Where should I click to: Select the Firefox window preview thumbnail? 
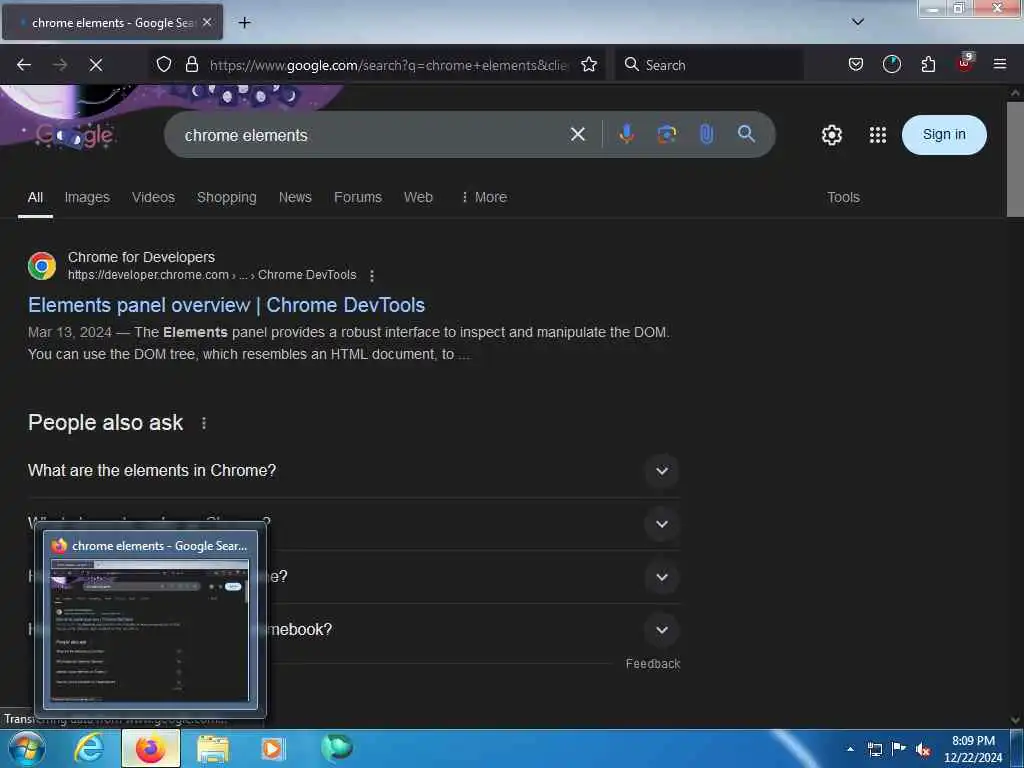[x=150, y=620]
